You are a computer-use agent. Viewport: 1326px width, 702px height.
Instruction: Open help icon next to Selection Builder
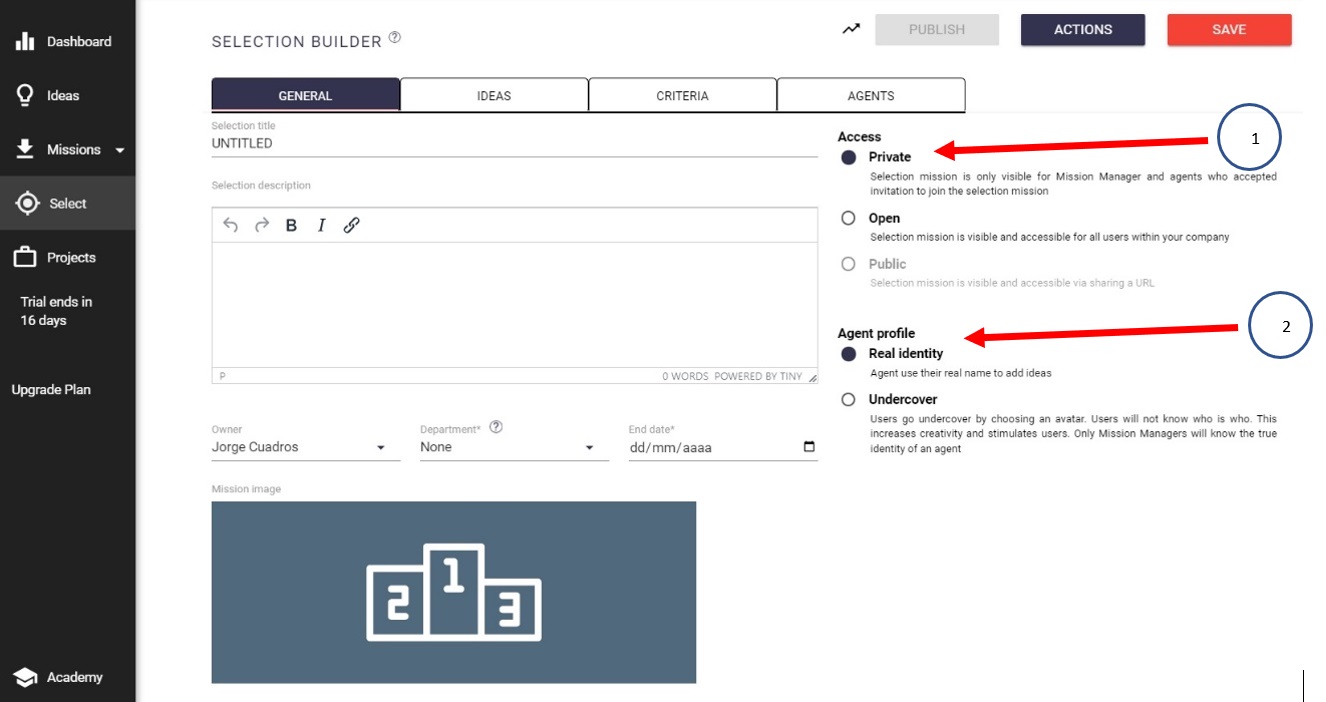[395, 38]
